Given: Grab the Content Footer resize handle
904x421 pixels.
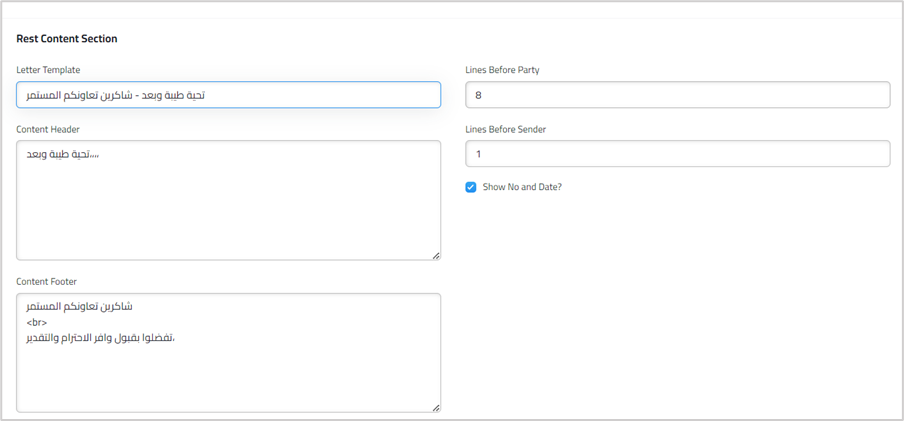Looking at the screenshot, I should point(436,408).
